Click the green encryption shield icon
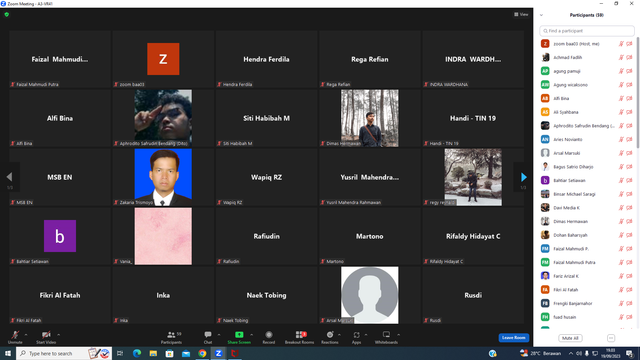The width and height of the screenshot is (640, 360). (7, 14)
